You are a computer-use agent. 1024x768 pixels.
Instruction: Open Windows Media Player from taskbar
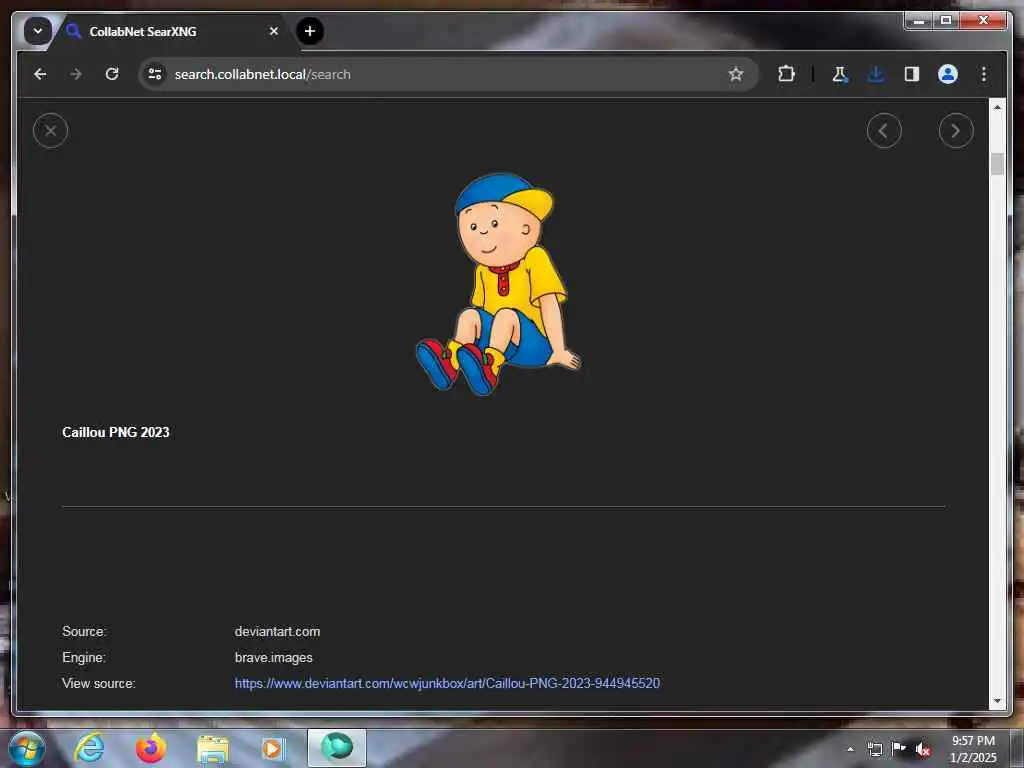tap(274, 748)
